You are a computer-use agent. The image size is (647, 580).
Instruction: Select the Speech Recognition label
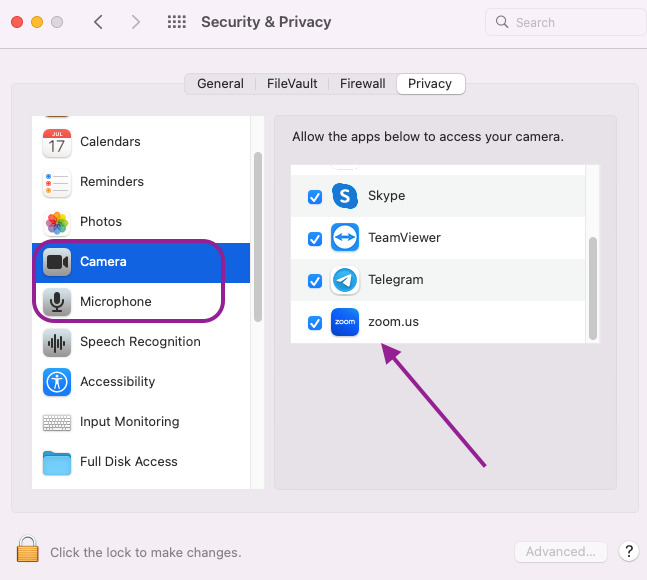click(140, 342)
